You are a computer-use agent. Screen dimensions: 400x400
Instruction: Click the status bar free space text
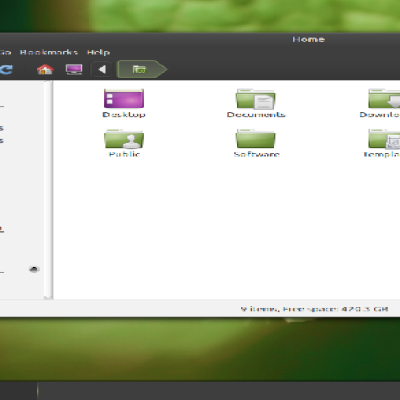pyautogui.click(x=314, y=309)
